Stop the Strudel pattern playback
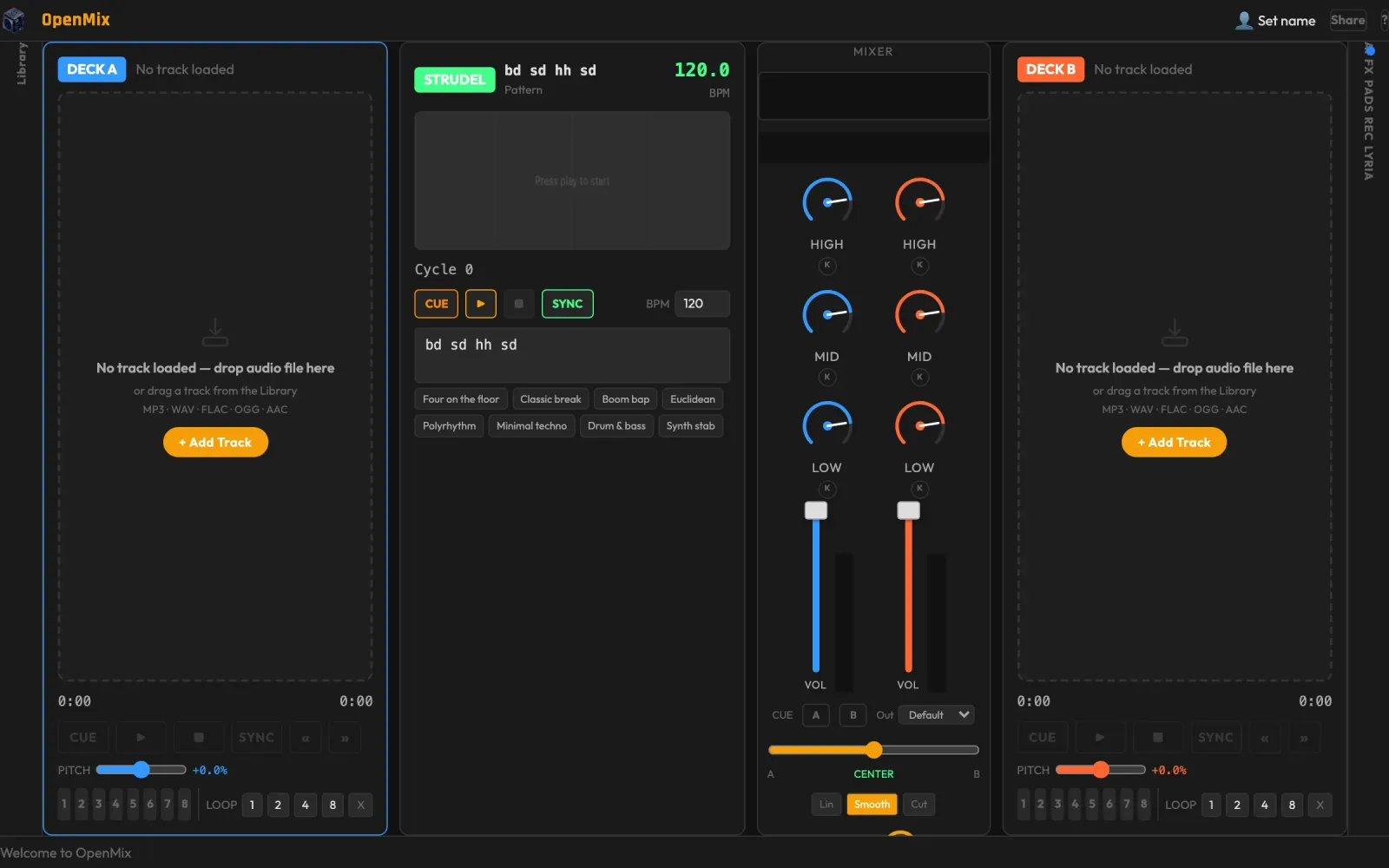Screen dimensions: 1389x868 (519, 304)
